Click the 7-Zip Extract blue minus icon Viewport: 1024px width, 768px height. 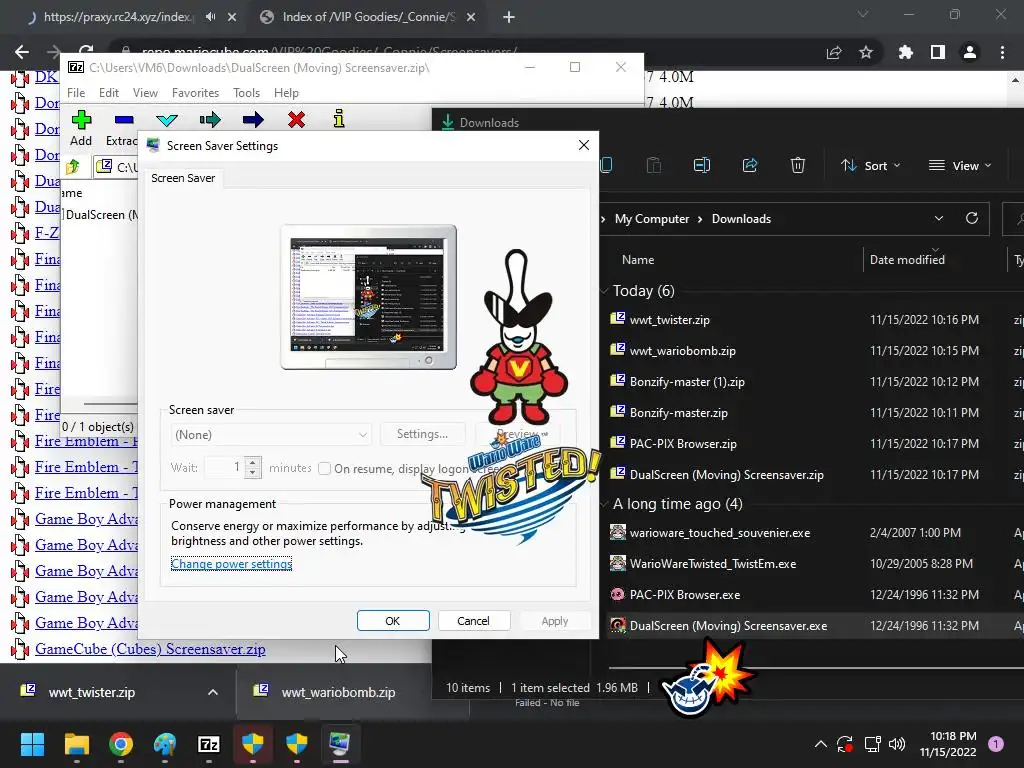(x=123, y=120)
